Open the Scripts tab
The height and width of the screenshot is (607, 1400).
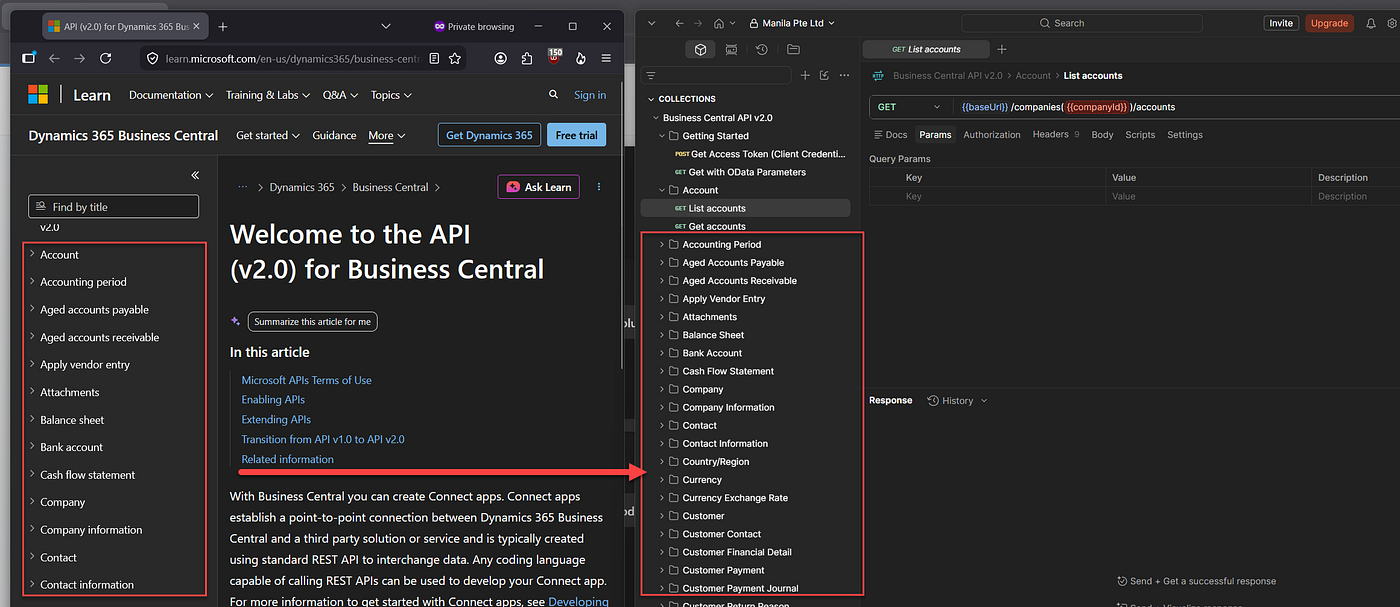point(1140,135)
